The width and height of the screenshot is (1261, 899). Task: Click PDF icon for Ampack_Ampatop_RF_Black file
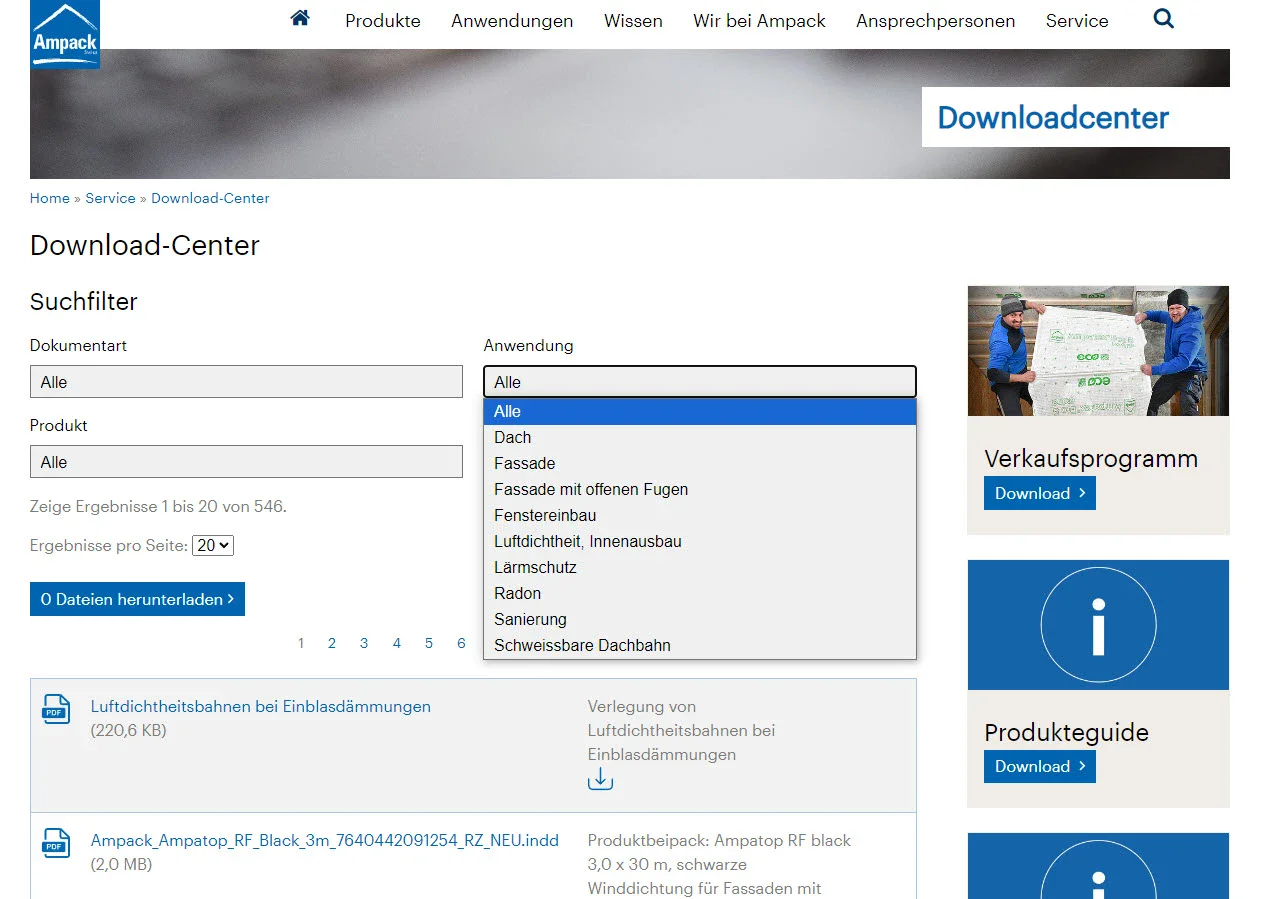(x=56, y=843)
